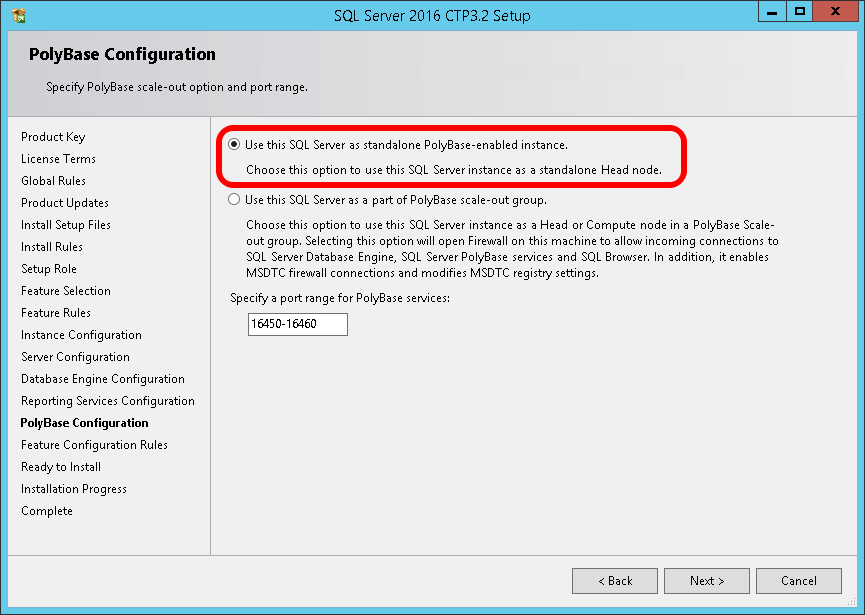The image size is (865, 615).
Task: Select standalone PolyBase-enabled instance radio button
Action: (x=234, y=145)
